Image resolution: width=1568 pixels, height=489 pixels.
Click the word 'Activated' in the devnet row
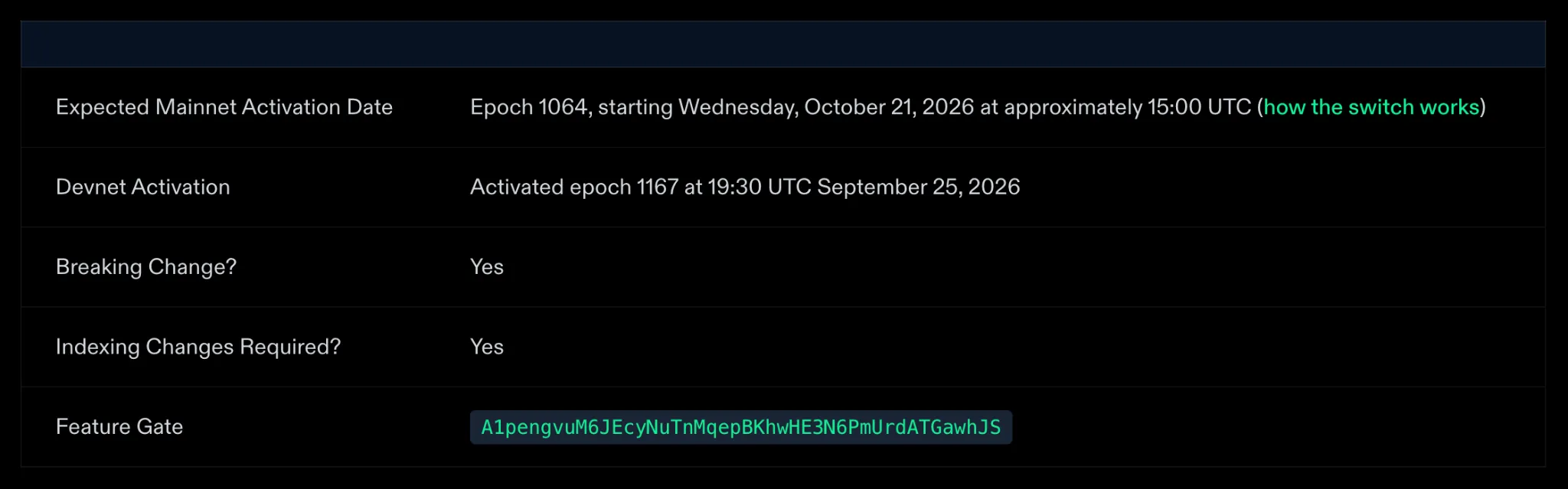tap(517, 187)
